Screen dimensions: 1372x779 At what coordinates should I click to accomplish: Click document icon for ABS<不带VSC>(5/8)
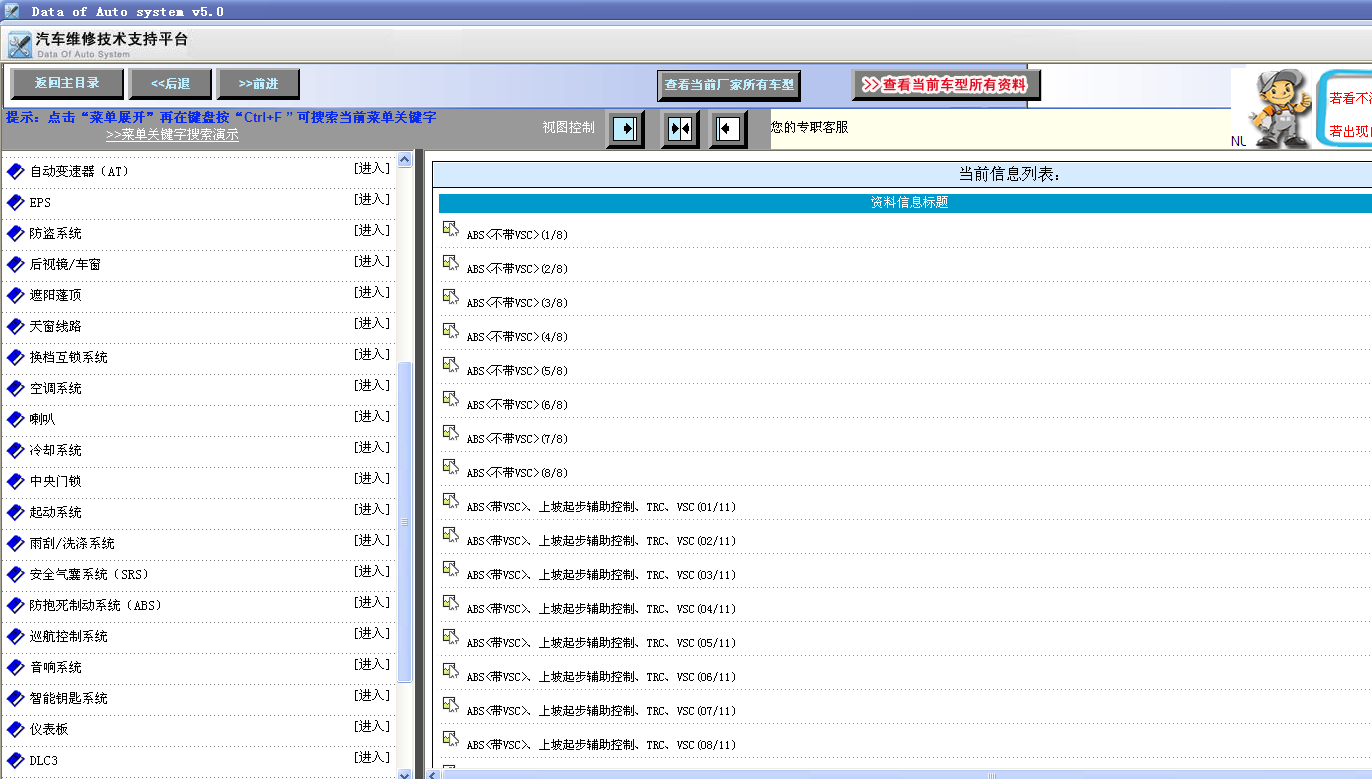tap(450, 365)
